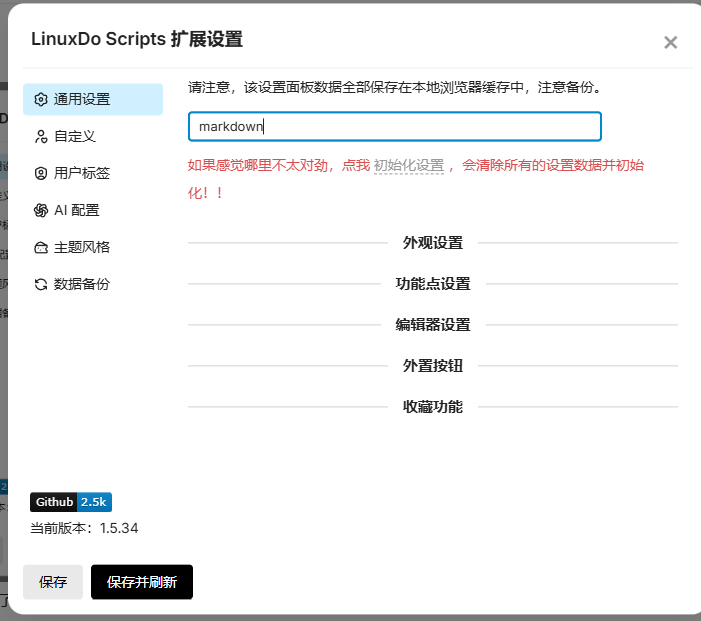Screen dimensions: 701x621
Task: Open the 通用设置 tab
Action: click(93, 99)
